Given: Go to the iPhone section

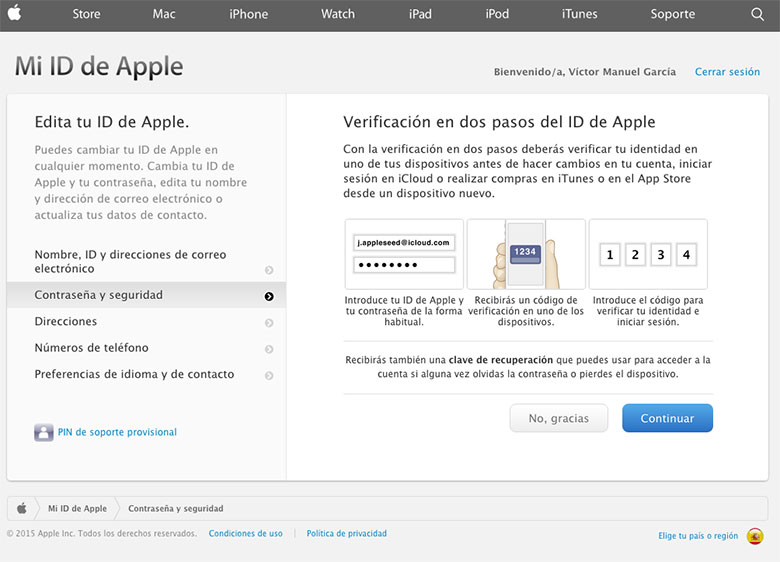Looking at the screenshot, I should [248, 14].
